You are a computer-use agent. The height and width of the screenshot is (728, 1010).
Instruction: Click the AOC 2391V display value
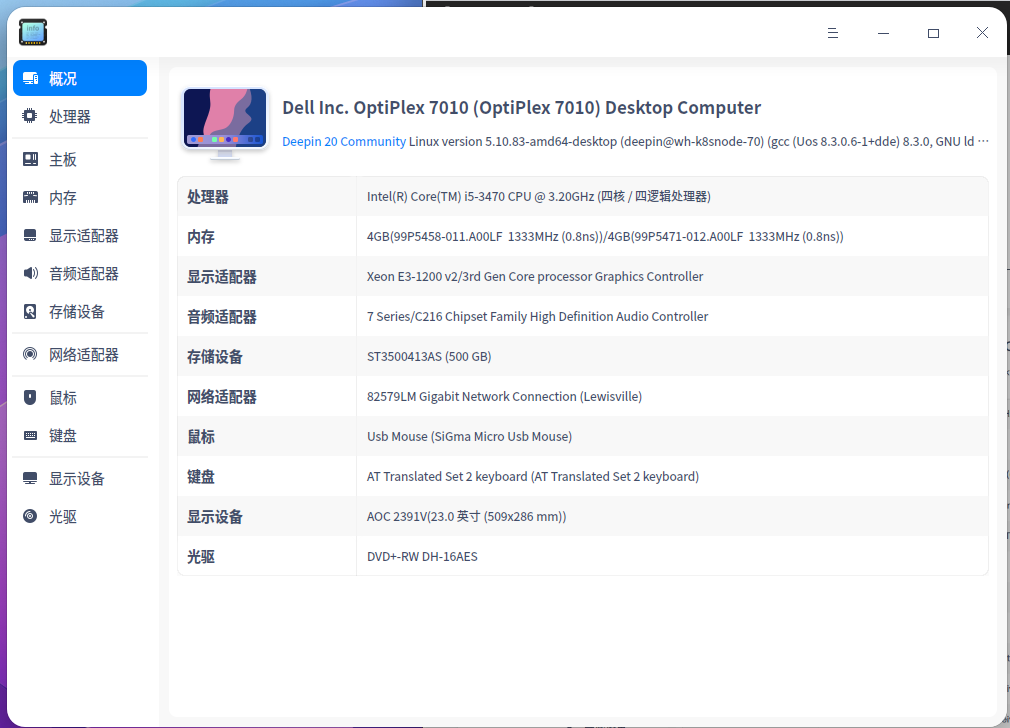point(466,516)
